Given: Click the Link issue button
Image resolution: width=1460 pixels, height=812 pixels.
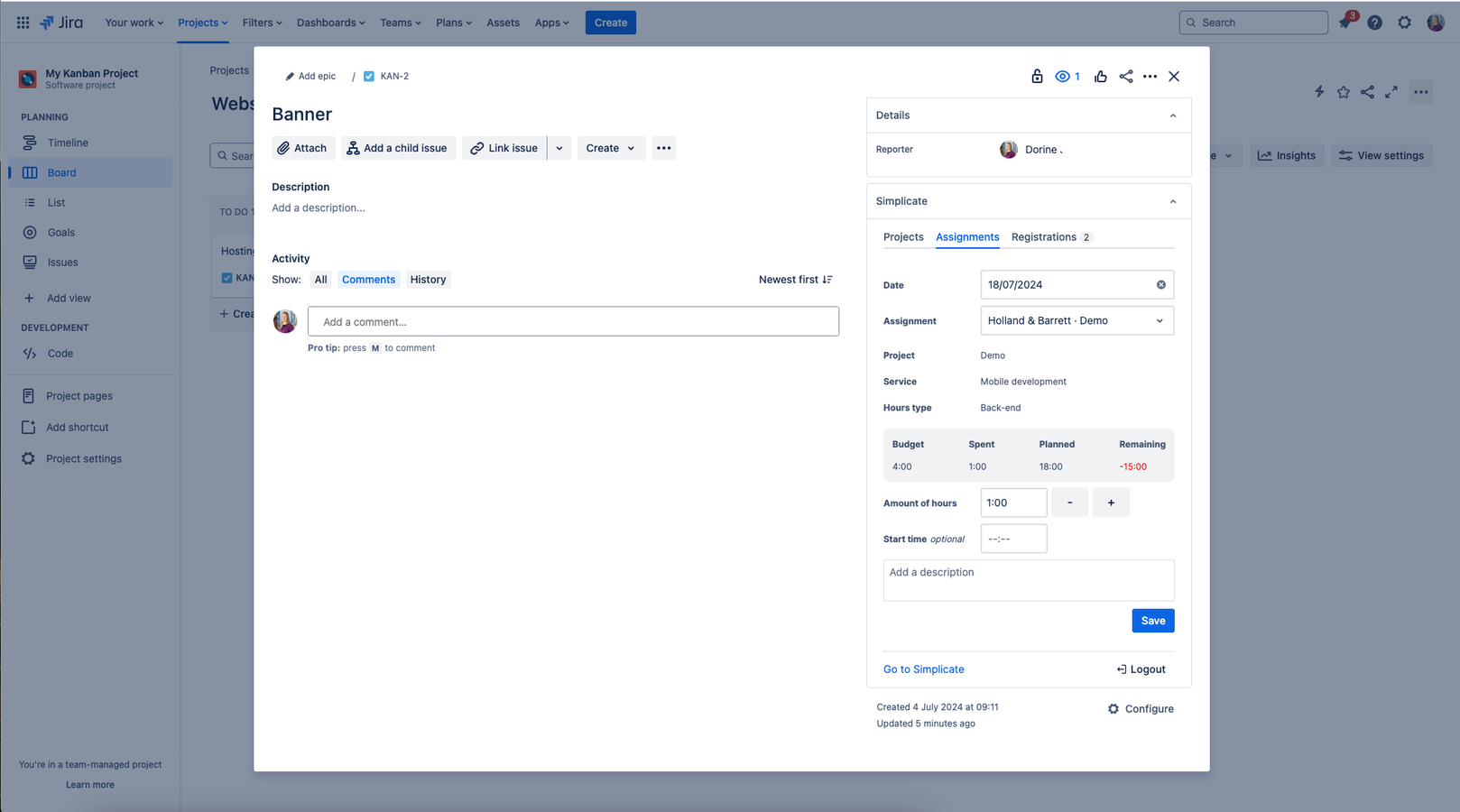Looking at the screenshot, I should coord(504,148).
